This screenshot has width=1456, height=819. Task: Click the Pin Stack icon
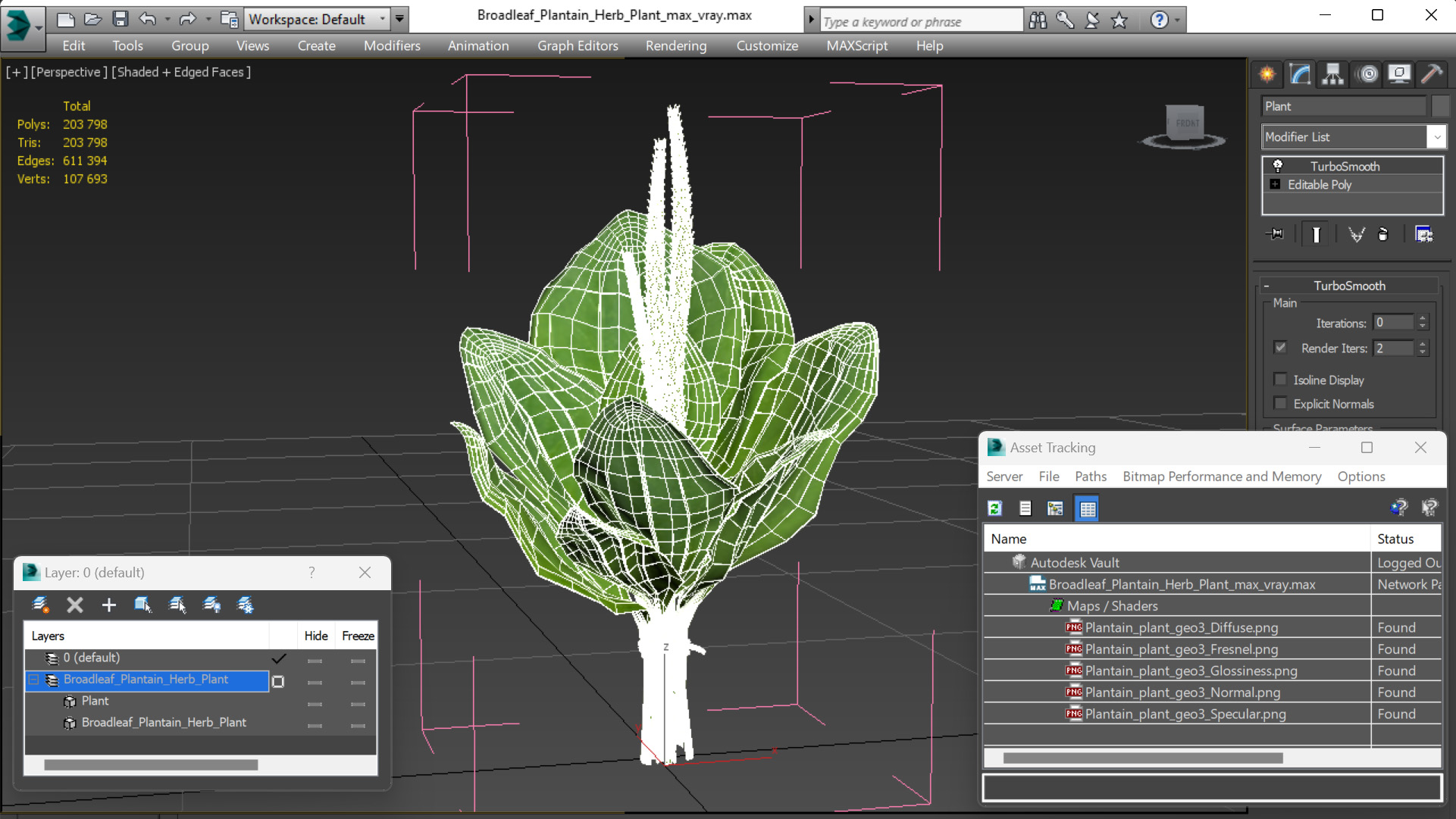tap(1275, 234)
